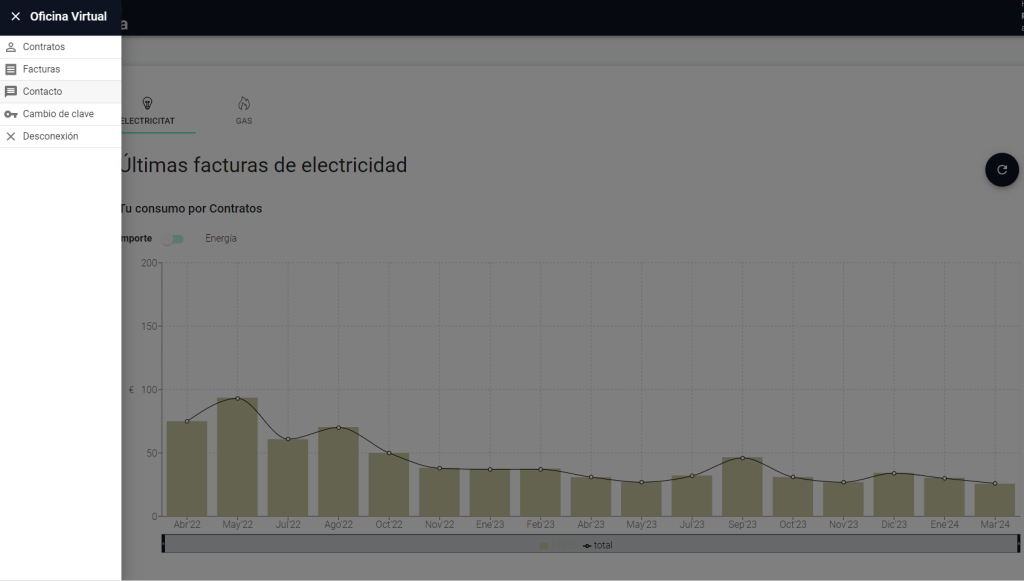Click the Contratos person icon

click(11, 47)
